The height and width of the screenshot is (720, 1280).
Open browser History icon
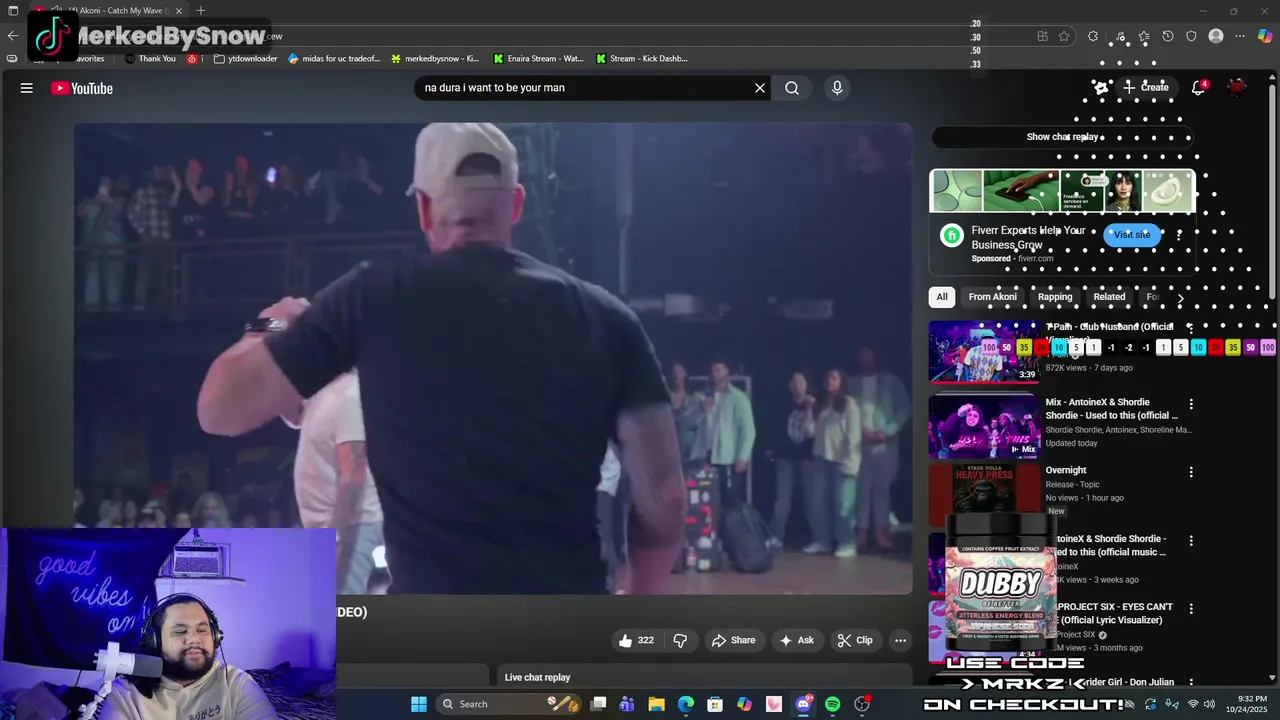tap(1168, 36)
